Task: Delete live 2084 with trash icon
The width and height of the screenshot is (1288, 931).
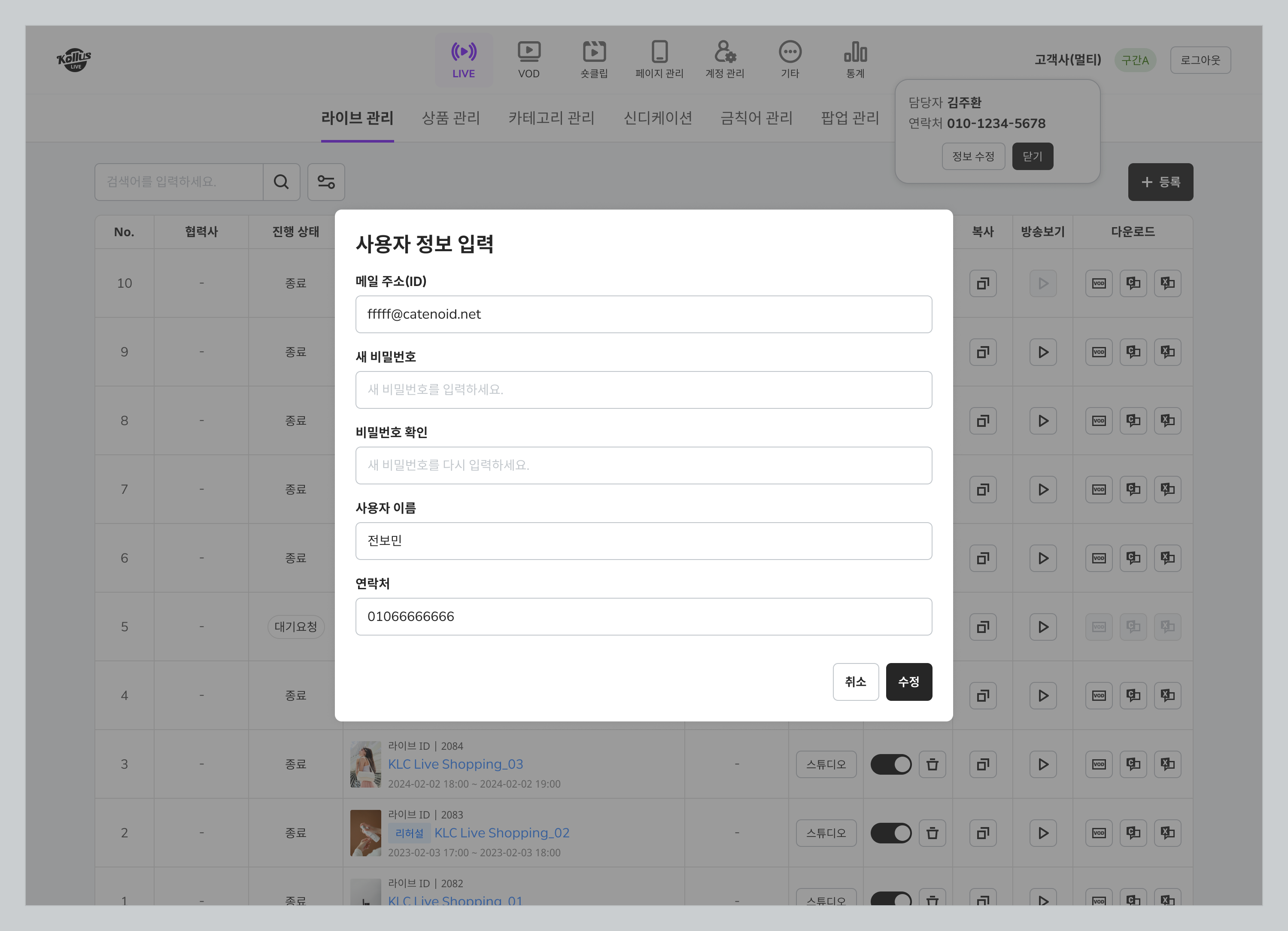Action: (x=932, y=764)
